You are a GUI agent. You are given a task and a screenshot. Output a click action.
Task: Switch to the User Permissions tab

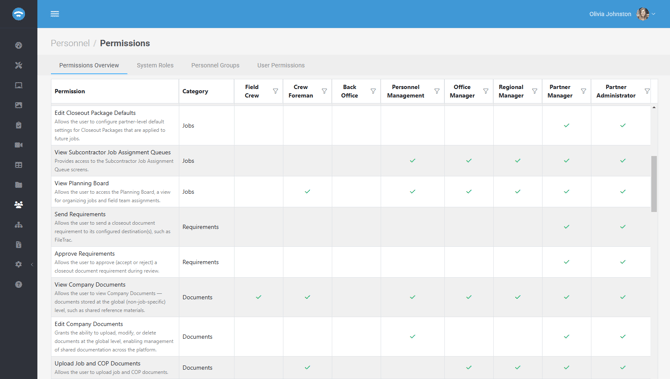coord(281,65)
